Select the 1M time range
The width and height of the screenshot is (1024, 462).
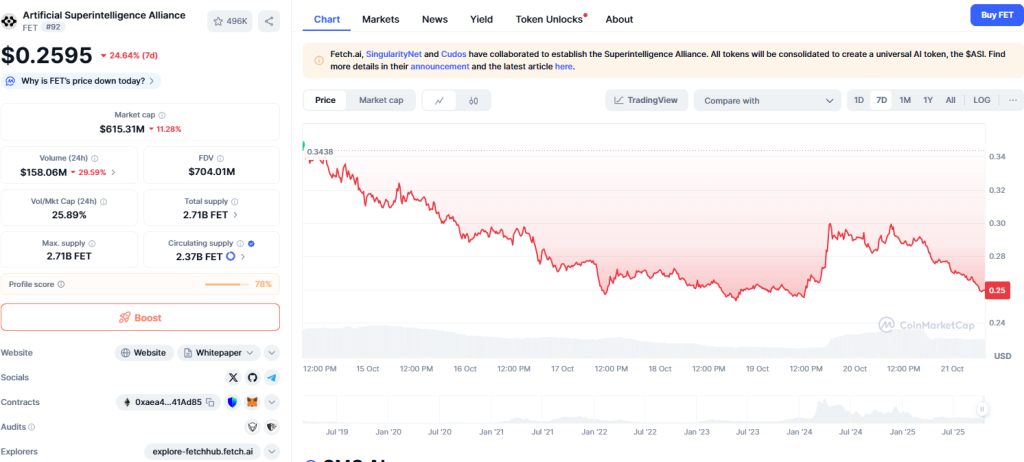click(904, 100)
